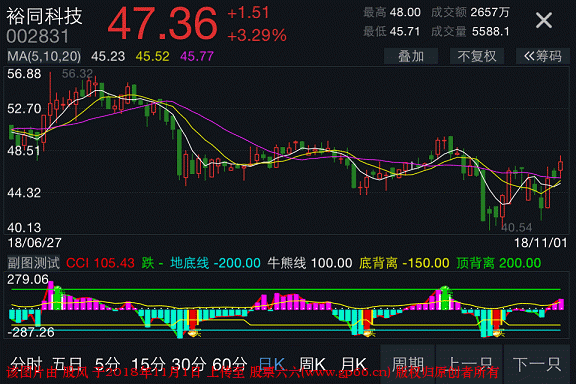The height and width of the screenshot is (384, 576).
Task: Click the 裕同科技 stock name
Action: (44, 17)
